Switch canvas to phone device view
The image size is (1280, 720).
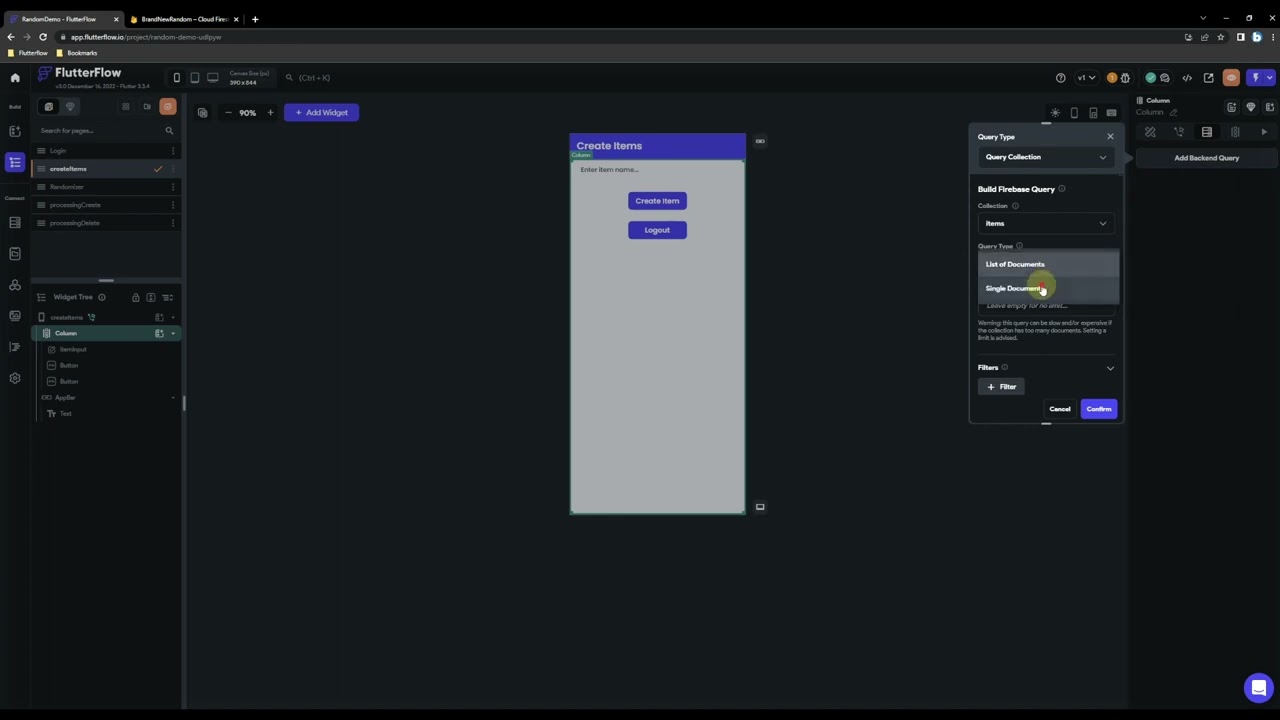177,77
